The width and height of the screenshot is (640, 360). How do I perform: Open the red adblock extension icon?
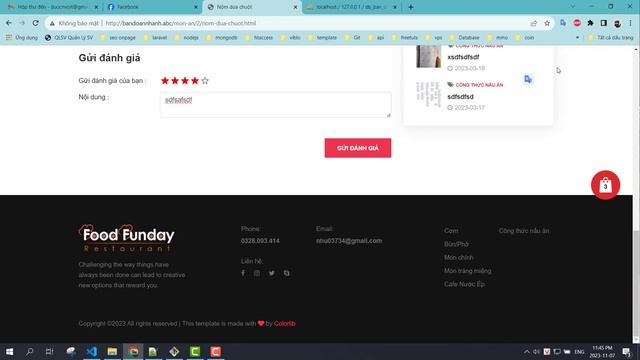click(577, 23)
